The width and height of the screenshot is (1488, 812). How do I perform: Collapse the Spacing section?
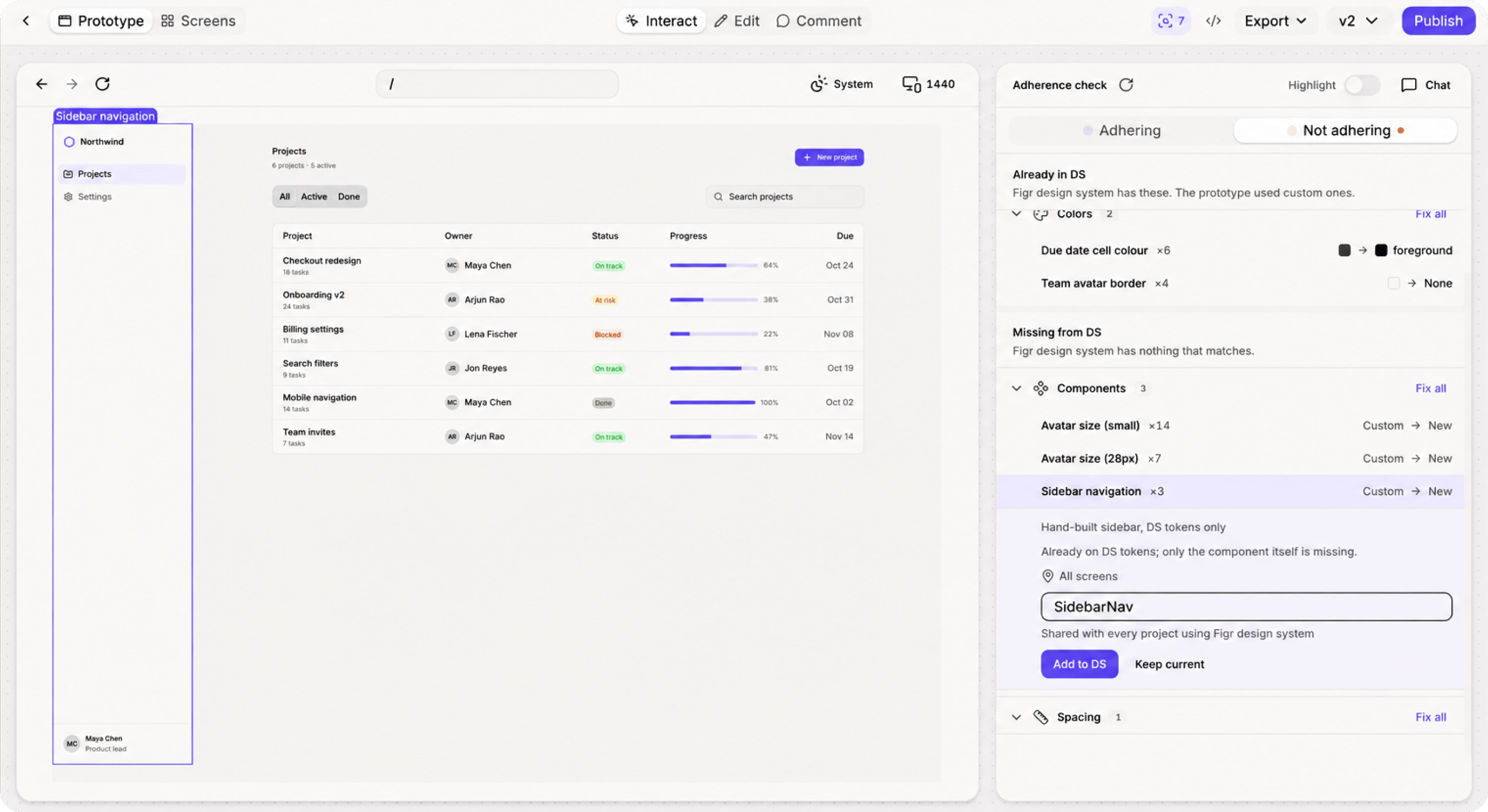(x=1017, y=717)
